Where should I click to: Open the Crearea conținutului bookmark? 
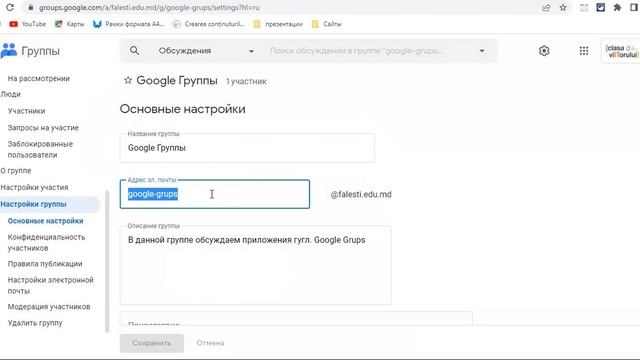208,24
